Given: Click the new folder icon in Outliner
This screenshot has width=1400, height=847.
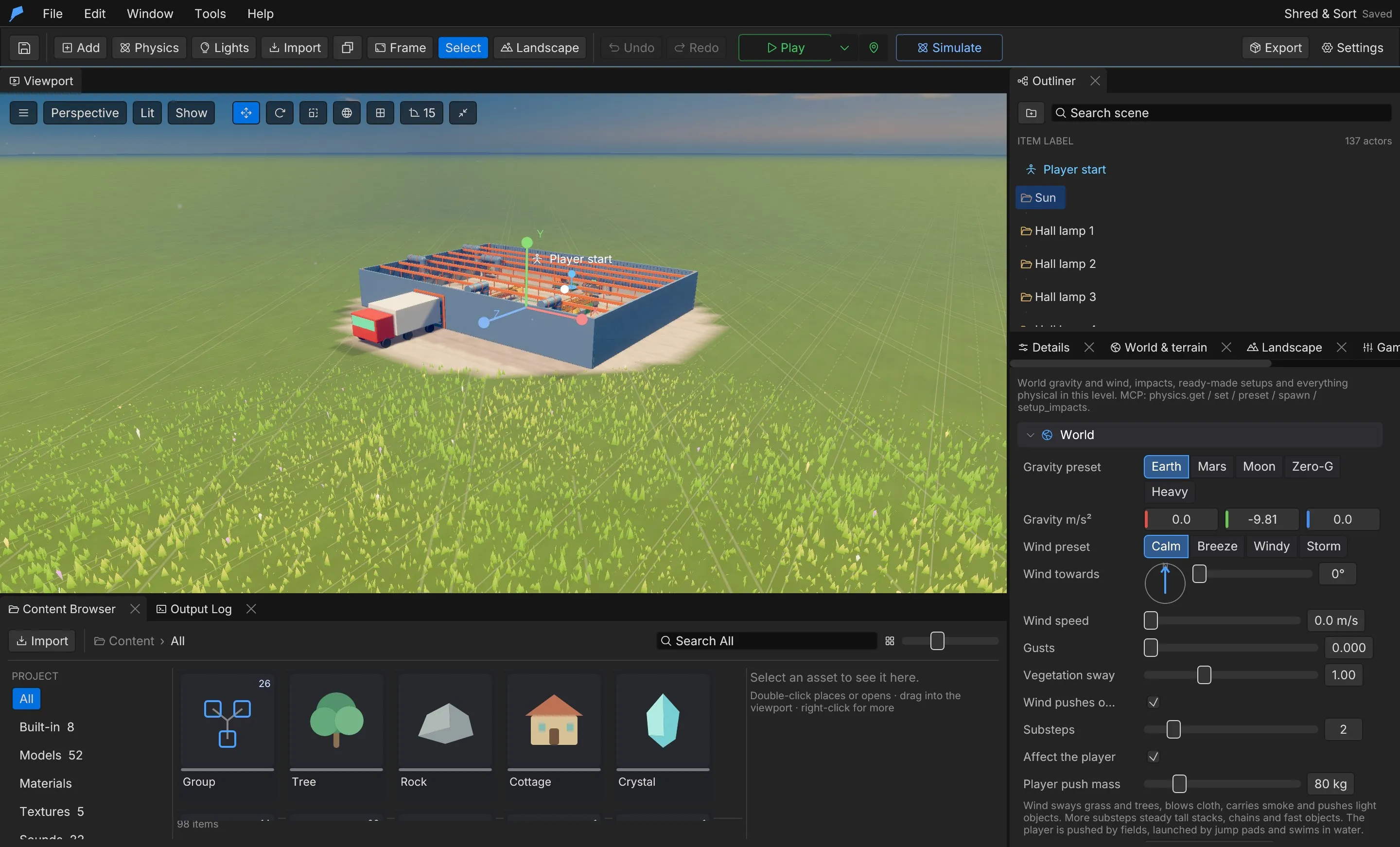Looking at the screenshot, I should [1031, 112].
